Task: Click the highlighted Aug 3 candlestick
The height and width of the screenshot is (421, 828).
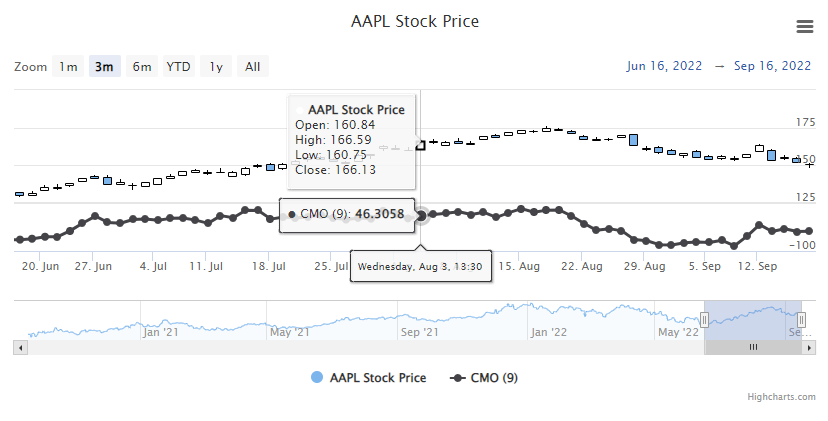Action: pyautogui.click(x=421, y=145)
